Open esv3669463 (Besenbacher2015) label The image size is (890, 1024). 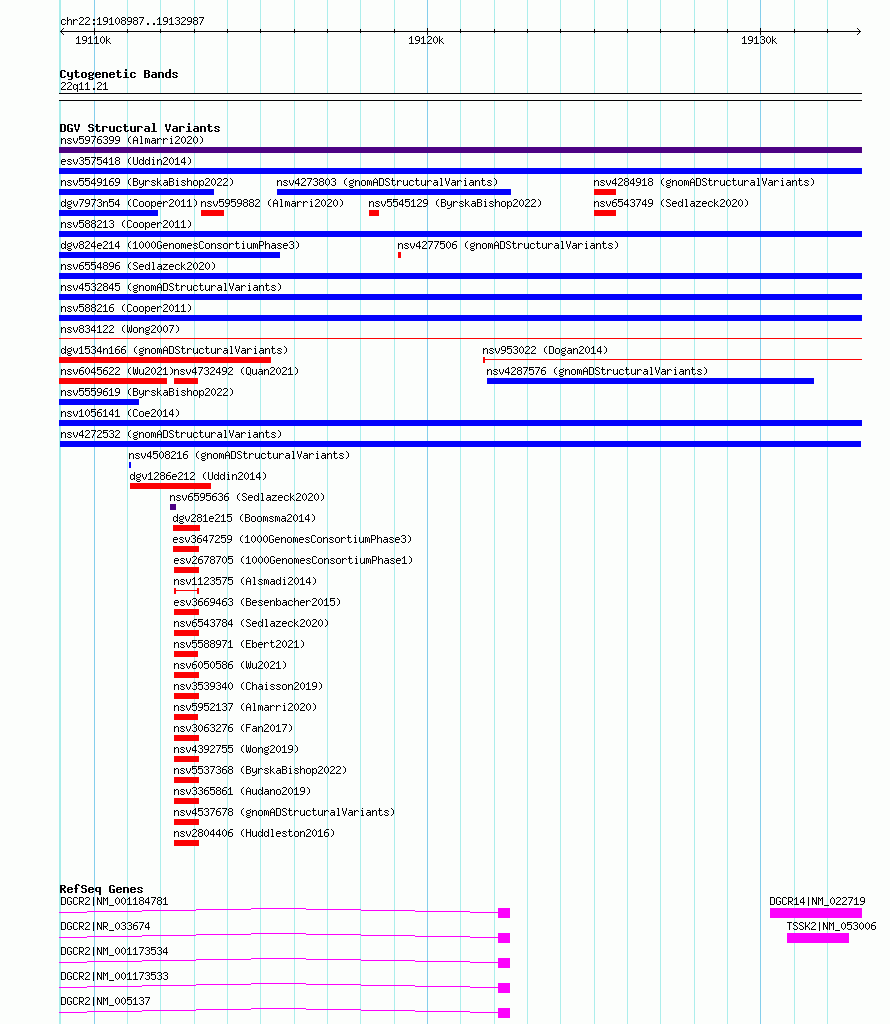pos(257,602)
